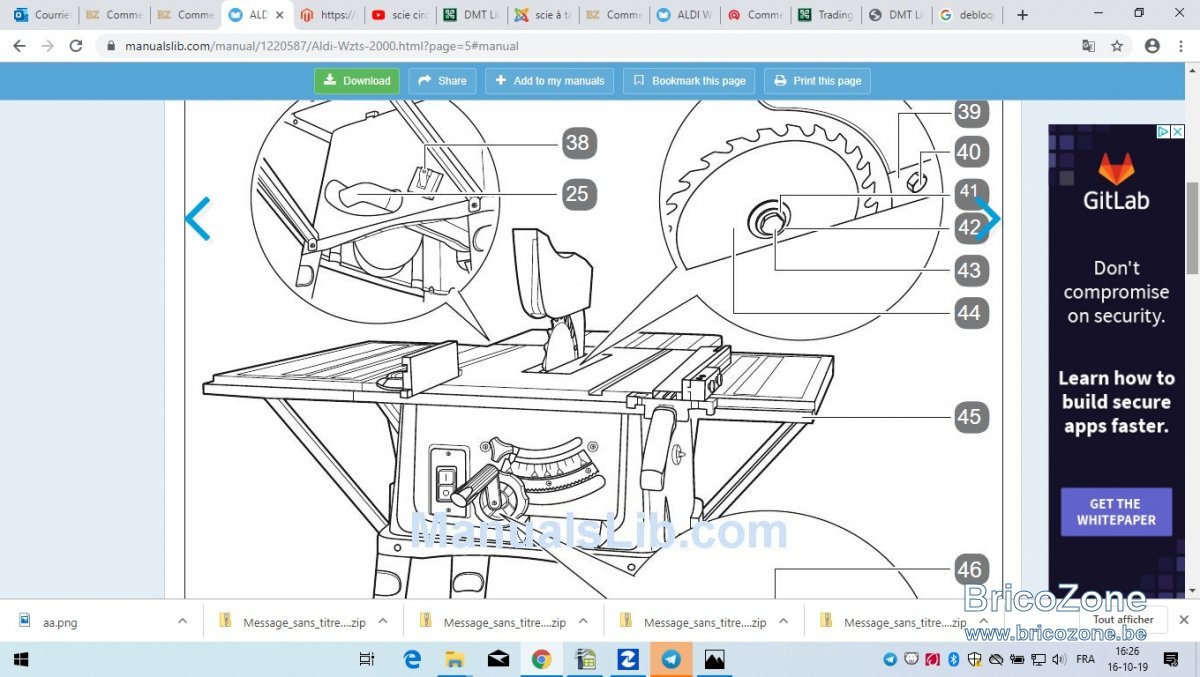Switch to the 'scie circ' YouTube tab

pos(398,15)
